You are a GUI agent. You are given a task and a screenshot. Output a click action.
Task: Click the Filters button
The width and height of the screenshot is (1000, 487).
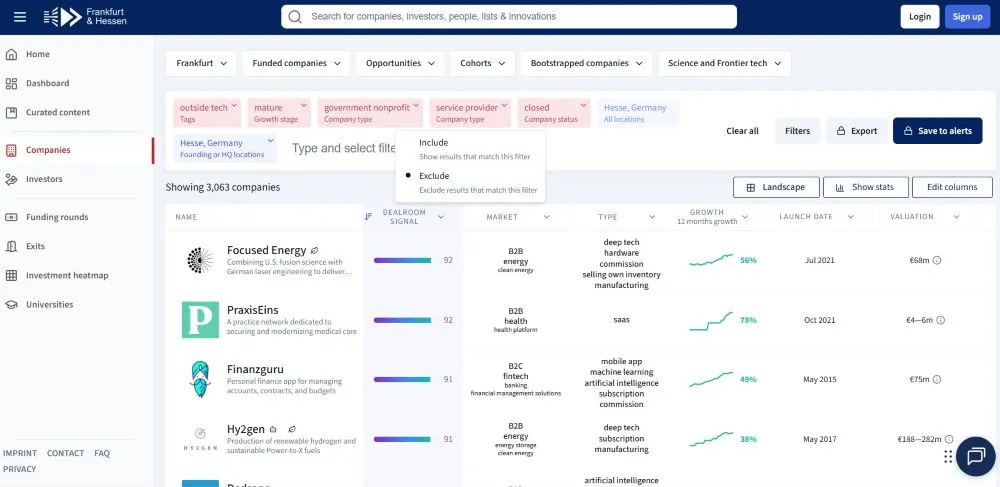(x=797, y=131)
